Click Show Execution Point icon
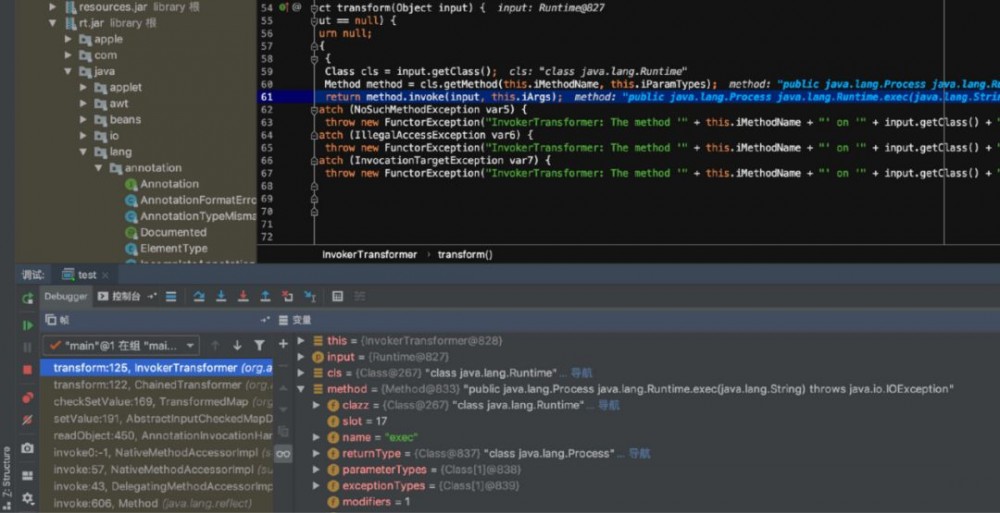 [x=171, y=297]
